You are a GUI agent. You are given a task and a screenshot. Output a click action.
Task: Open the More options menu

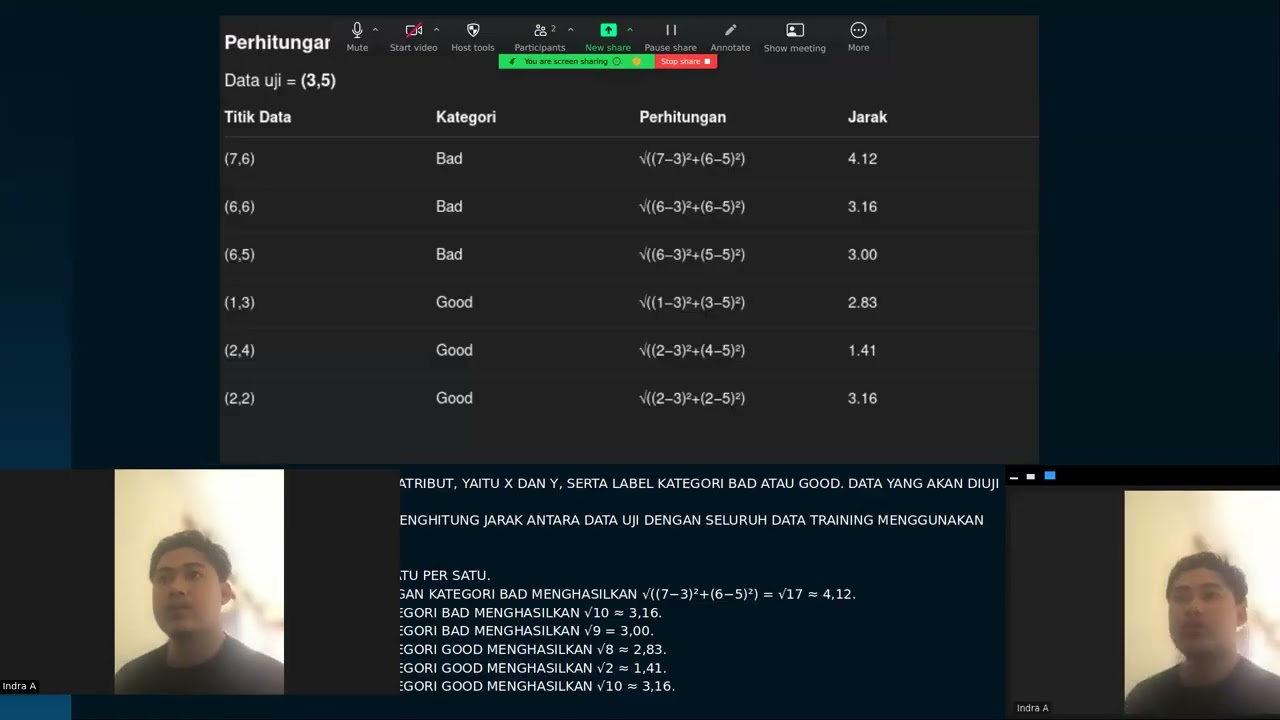(x=858, y=37)
